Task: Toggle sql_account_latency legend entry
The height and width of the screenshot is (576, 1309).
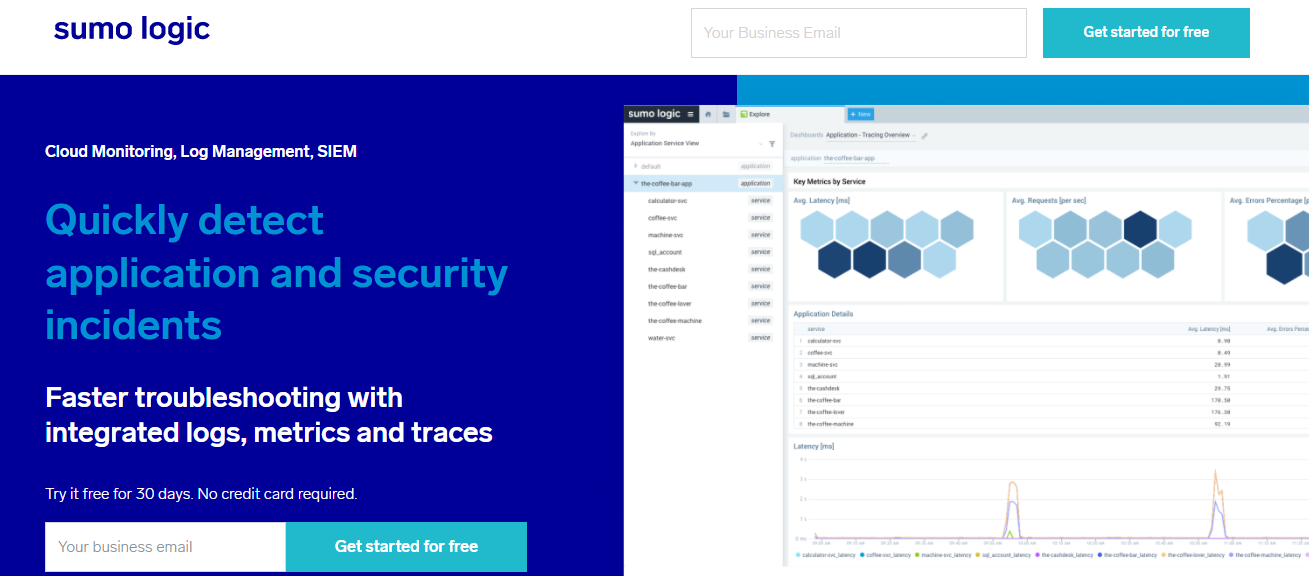Action: coord(1004,555)
